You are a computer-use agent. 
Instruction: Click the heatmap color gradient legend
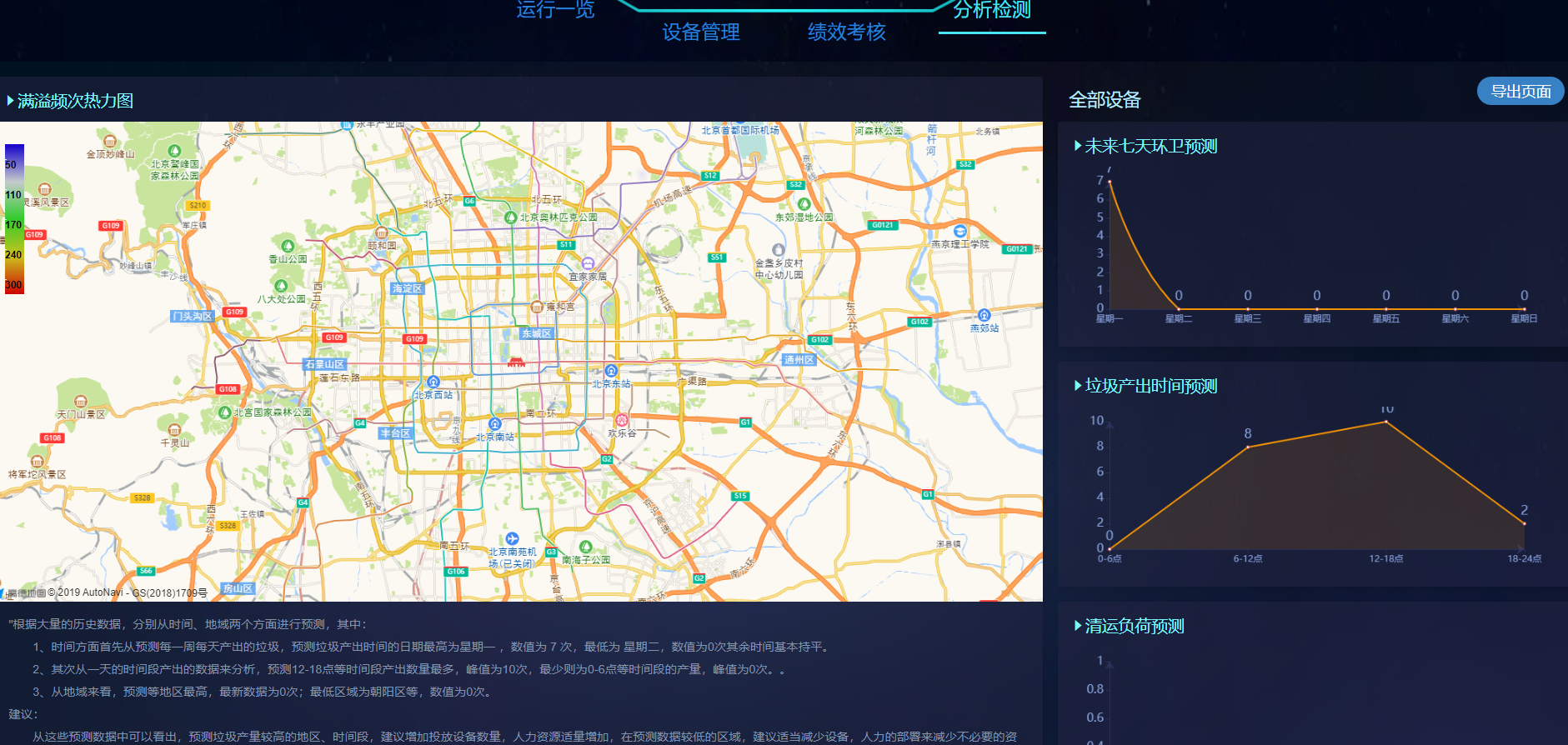(x=14, y=218)
